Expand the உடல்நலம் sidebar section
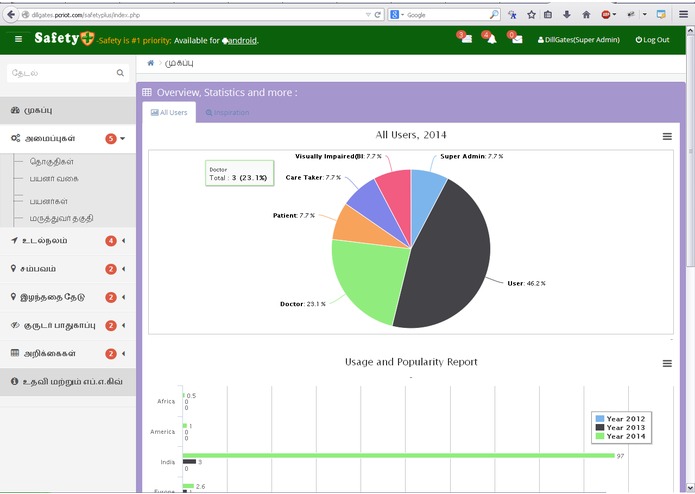The image size is (695, 494). [68, 241]
